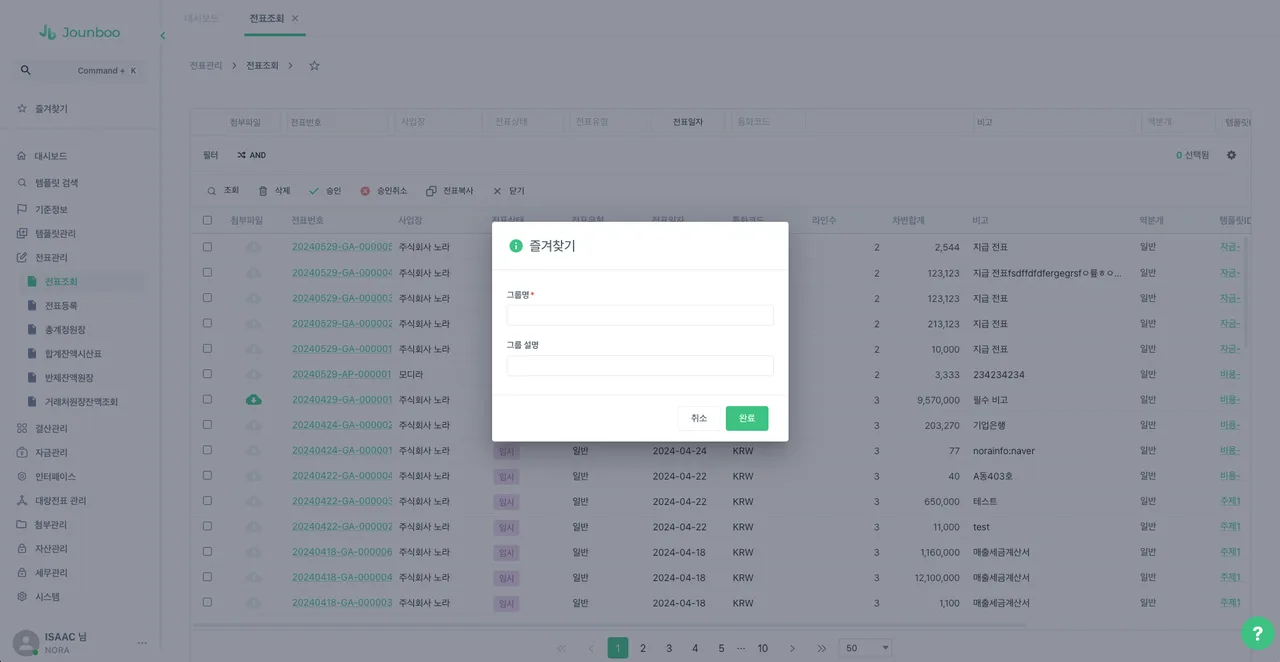Click 조회 search toolbar button
The width and height of the screenshot is (1280, 662).
point(223,191)
